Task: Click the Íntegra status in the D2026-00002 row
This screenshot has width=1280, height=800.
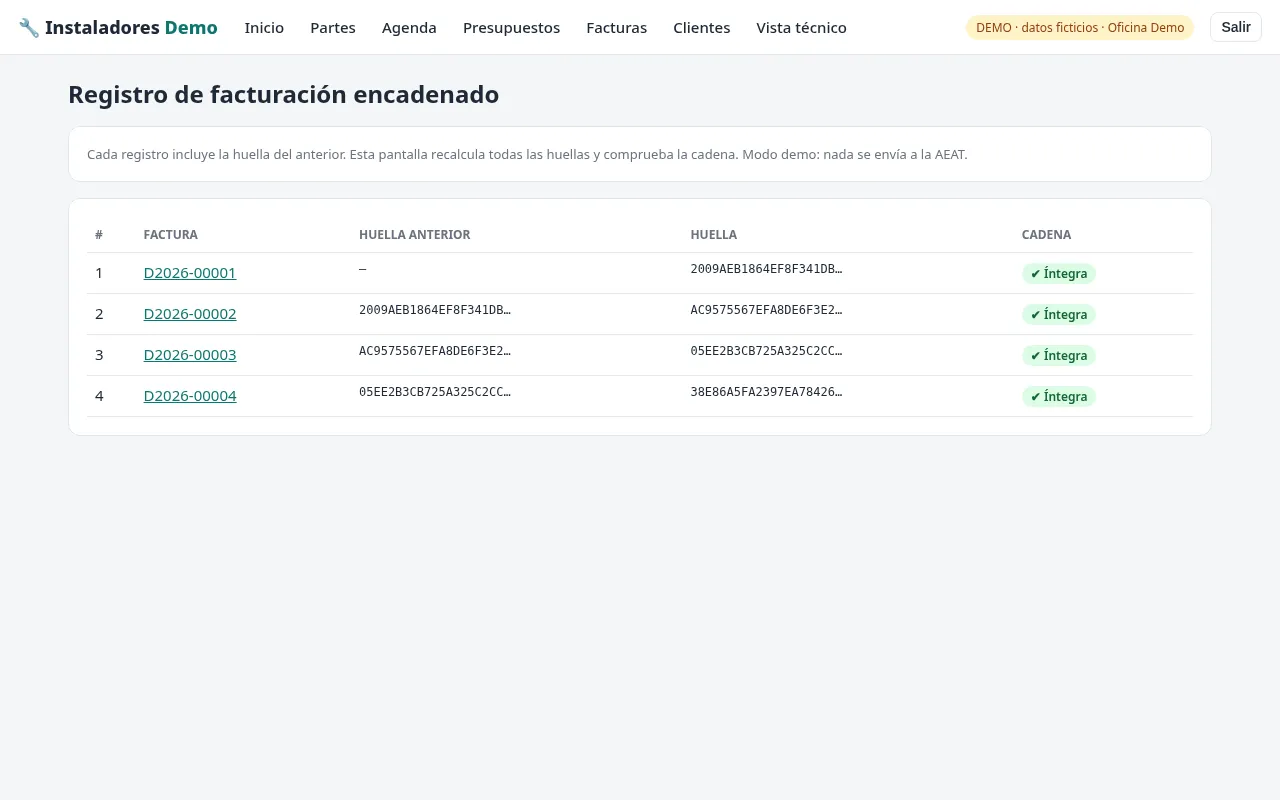Action: point(1059,315)
